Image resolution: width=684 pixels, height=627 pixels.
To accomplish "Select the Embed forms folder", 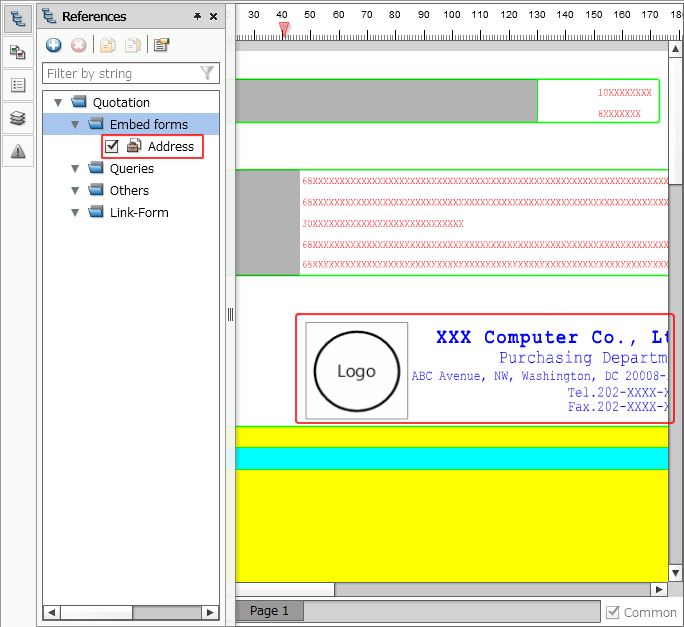I will click(149, 124).
